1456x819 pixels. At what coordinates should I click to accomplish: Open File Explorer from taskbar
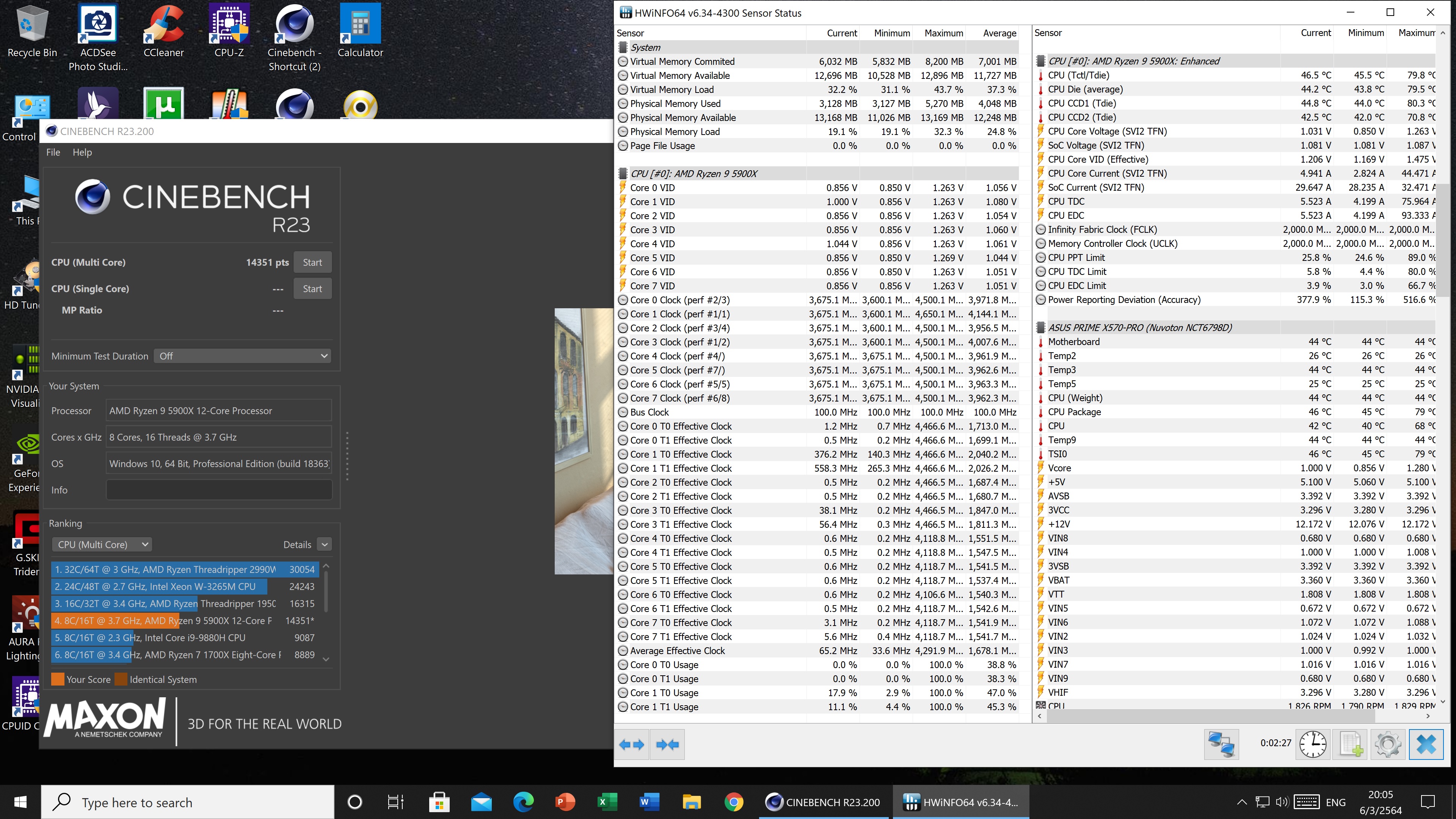click(x=691, y=802)
